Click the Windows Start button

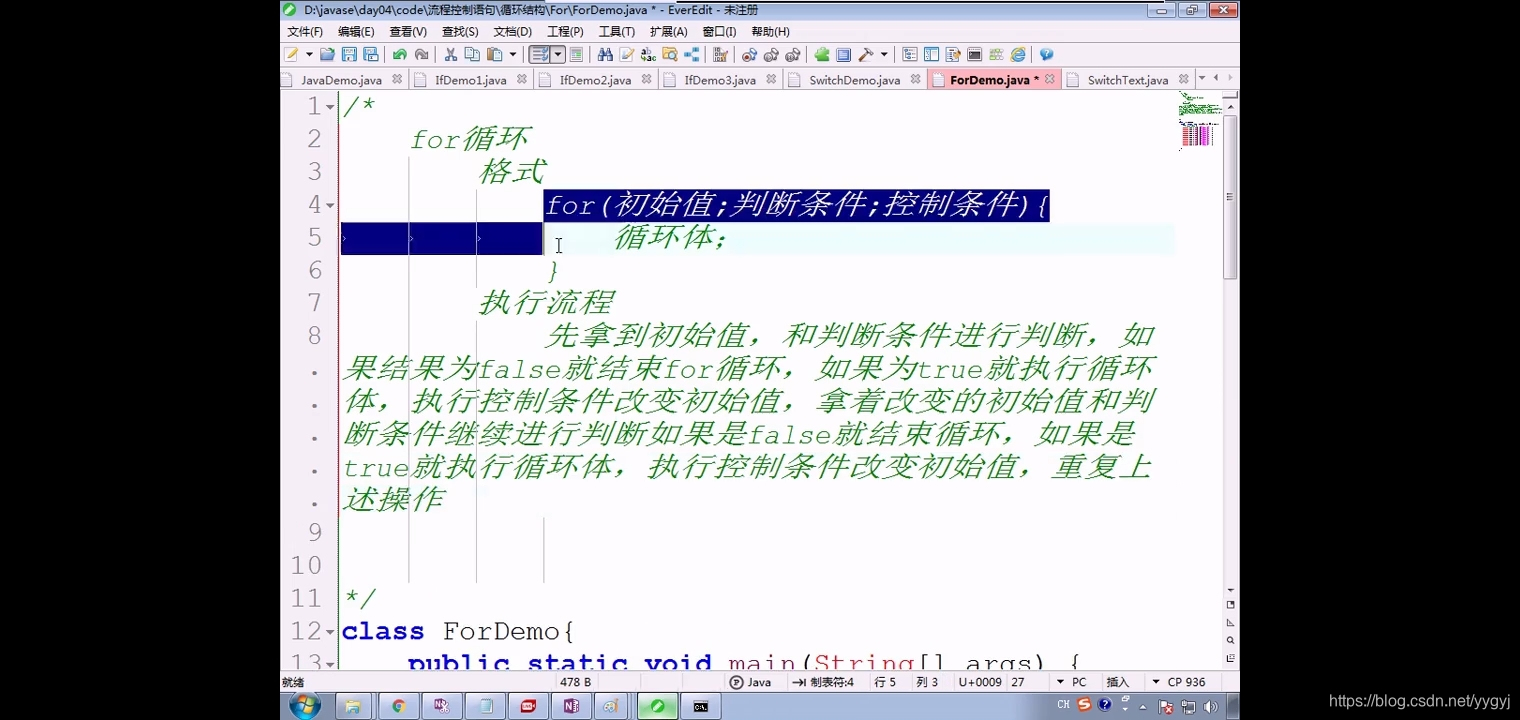304,706
